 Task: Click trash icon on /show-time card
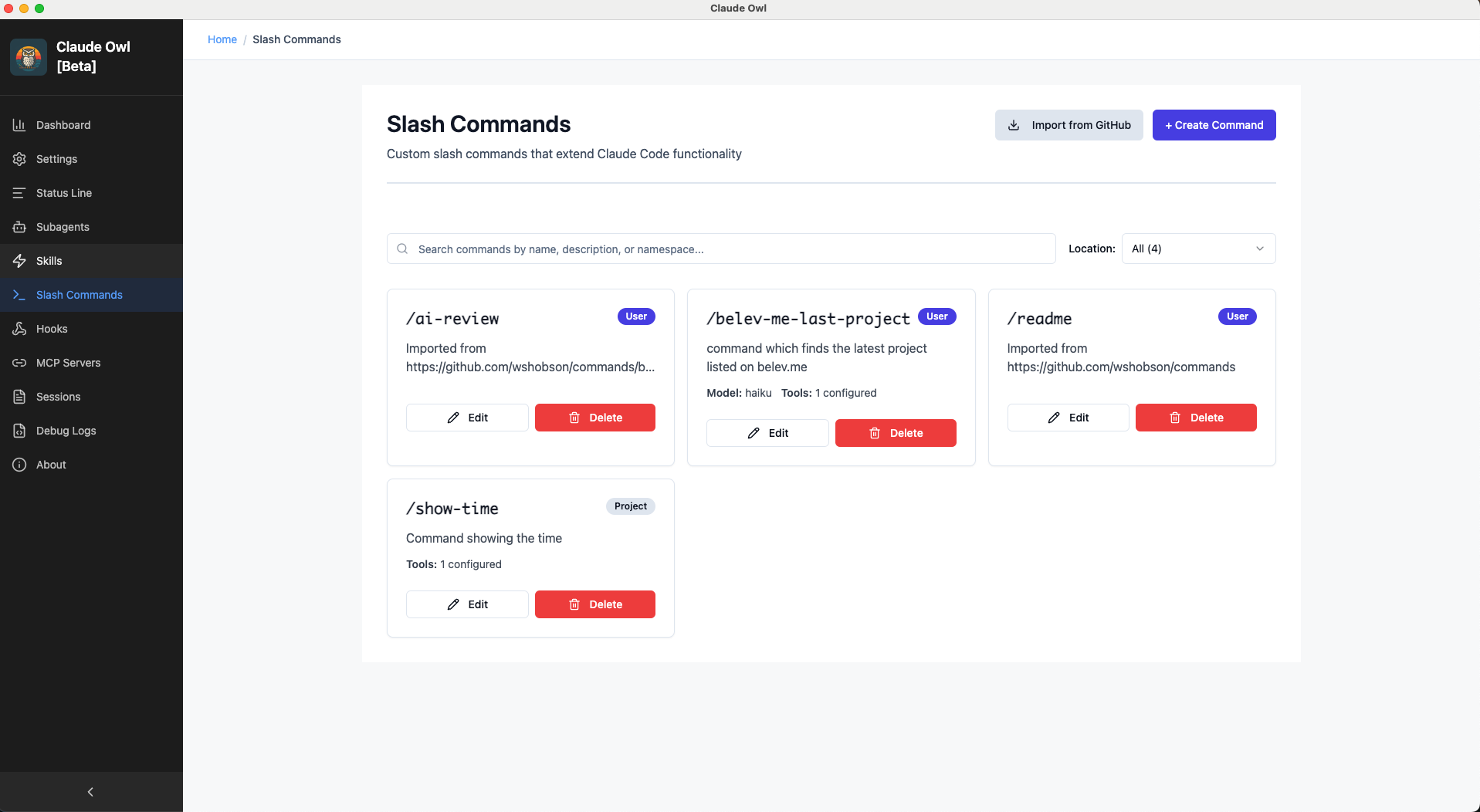pos(574,604)
